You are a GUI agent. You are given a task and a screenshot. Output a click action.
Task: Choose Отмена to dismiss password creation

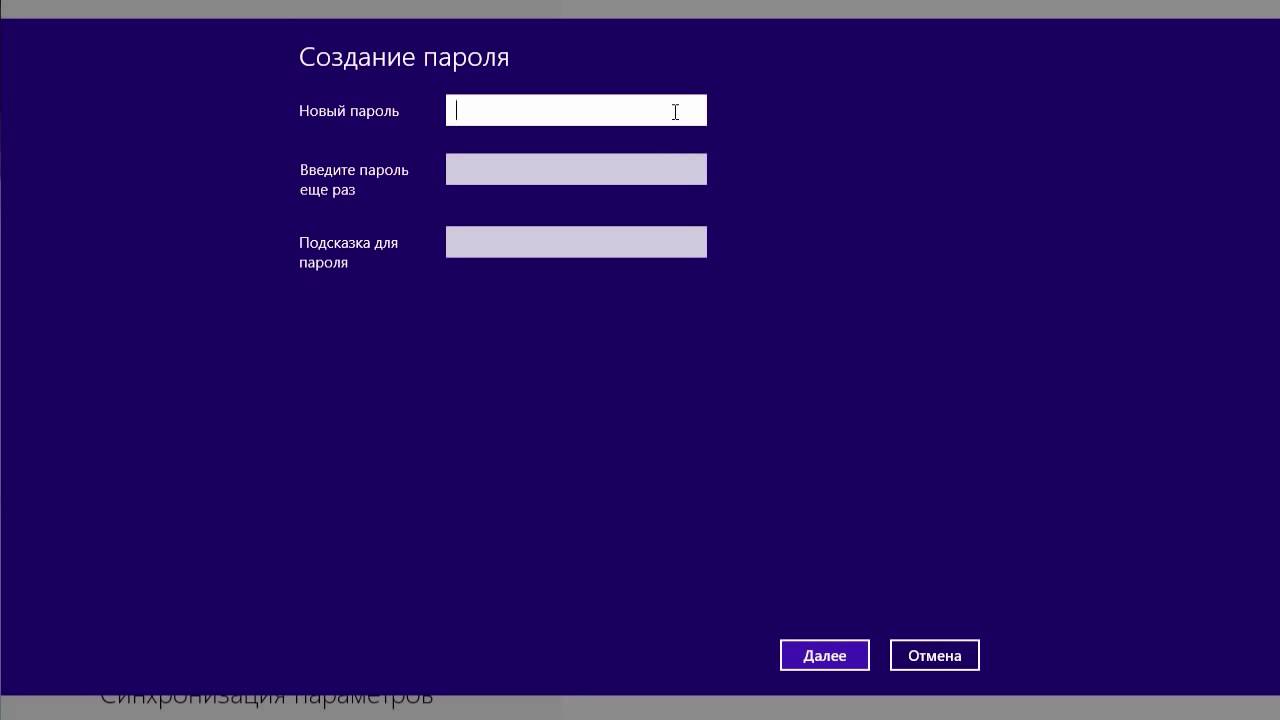pyautogui.click(x=933, y=655)
